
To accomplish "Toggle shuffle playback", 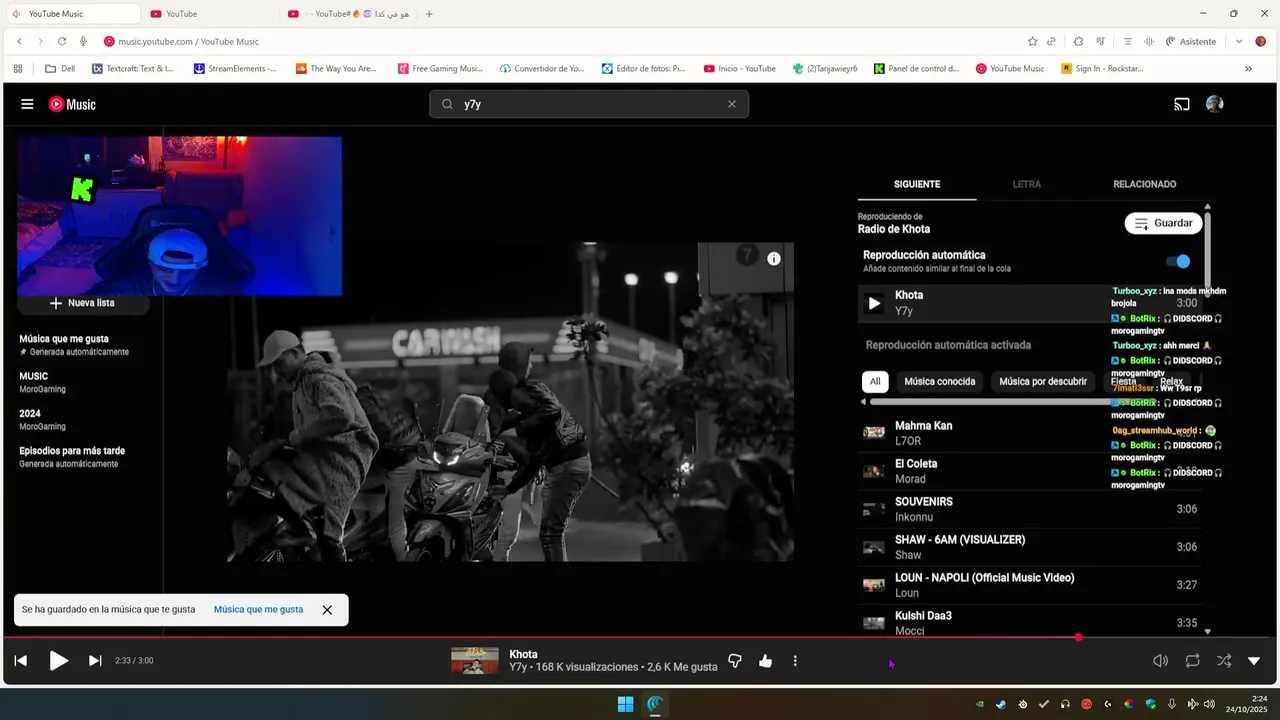I will (1224, 661).
